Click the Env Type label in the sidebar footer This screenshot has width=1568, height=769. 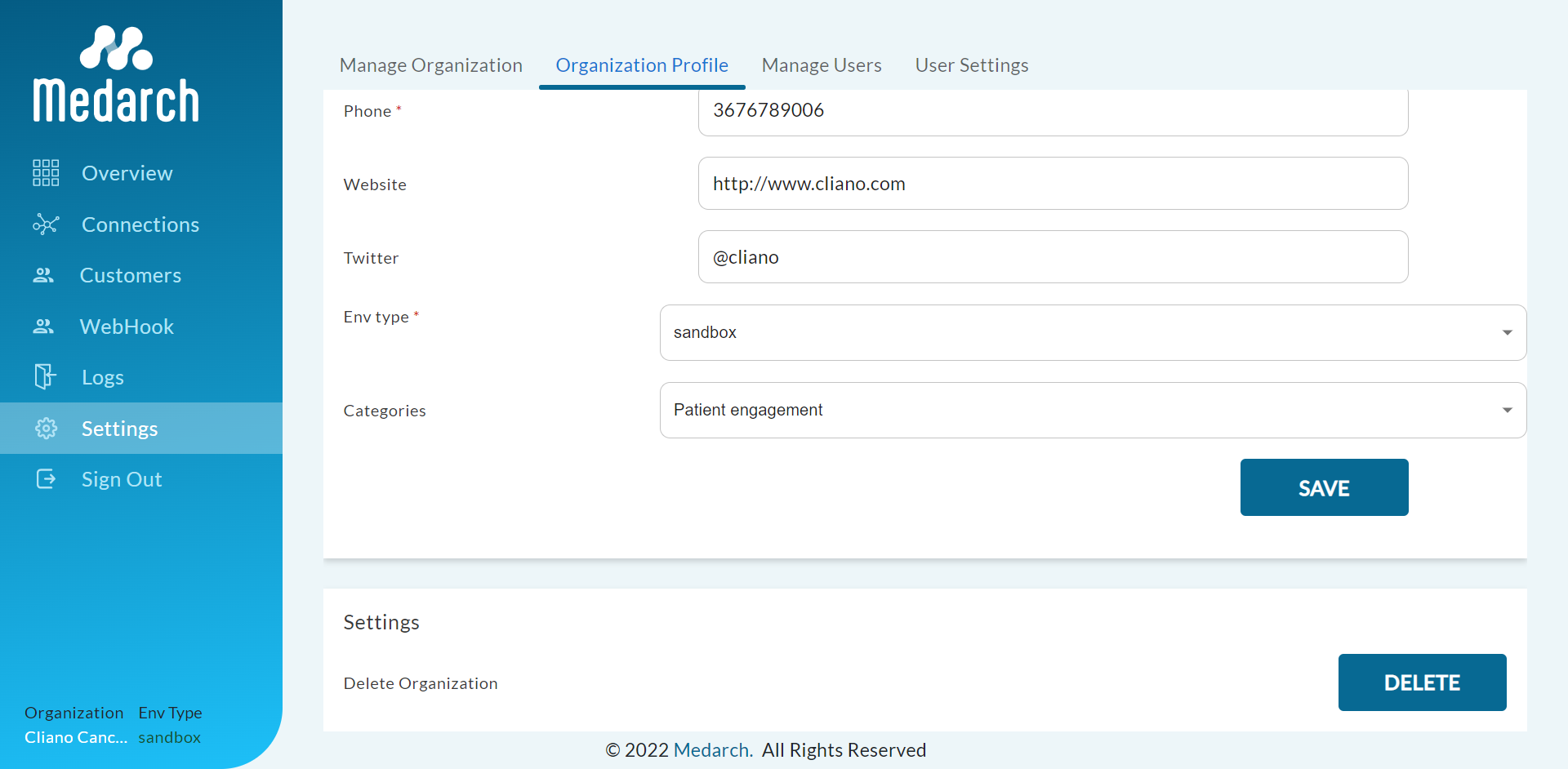170,713
